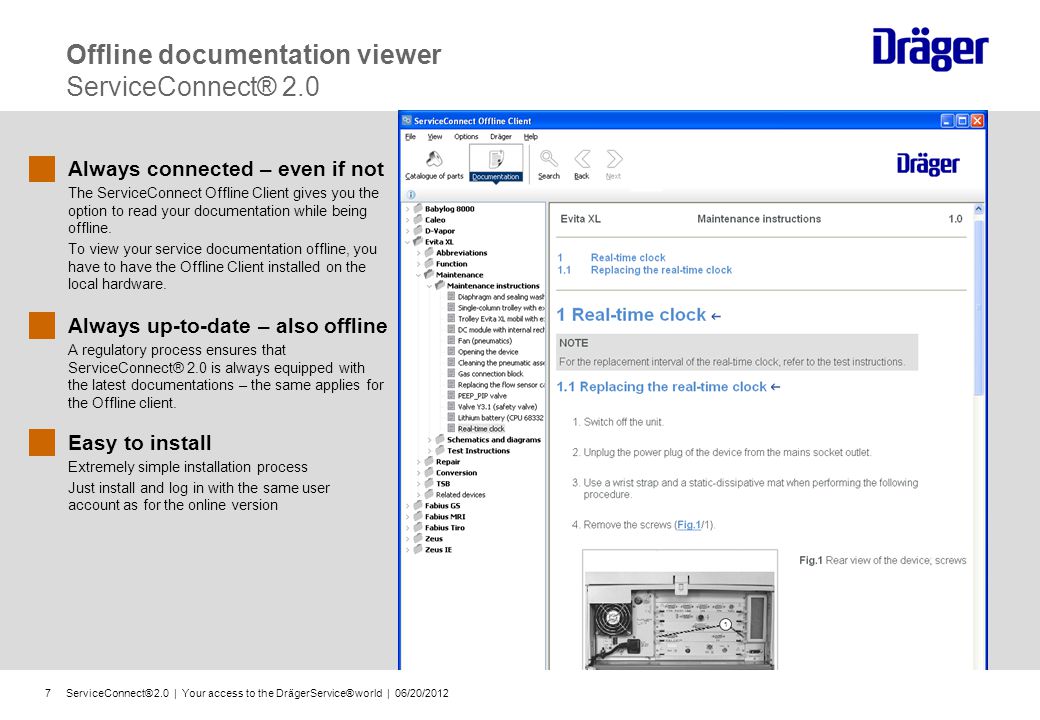This screenshot has height=720, width=1040.
Task: Click document icon beside PEEP_PIP valve
Action: (x=451, y=396)
